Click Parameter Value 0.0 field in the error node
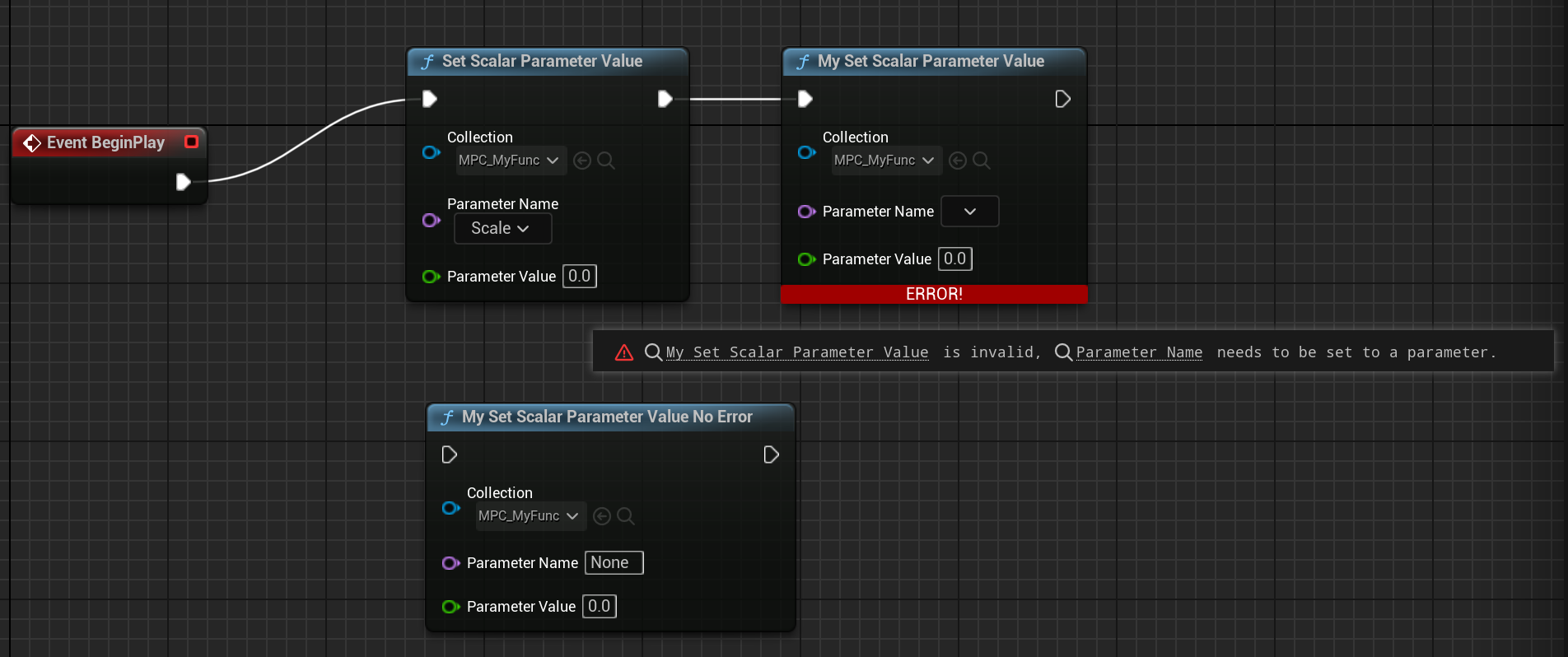The width and height of the screenshot is (1568, 657). [954, 259]
